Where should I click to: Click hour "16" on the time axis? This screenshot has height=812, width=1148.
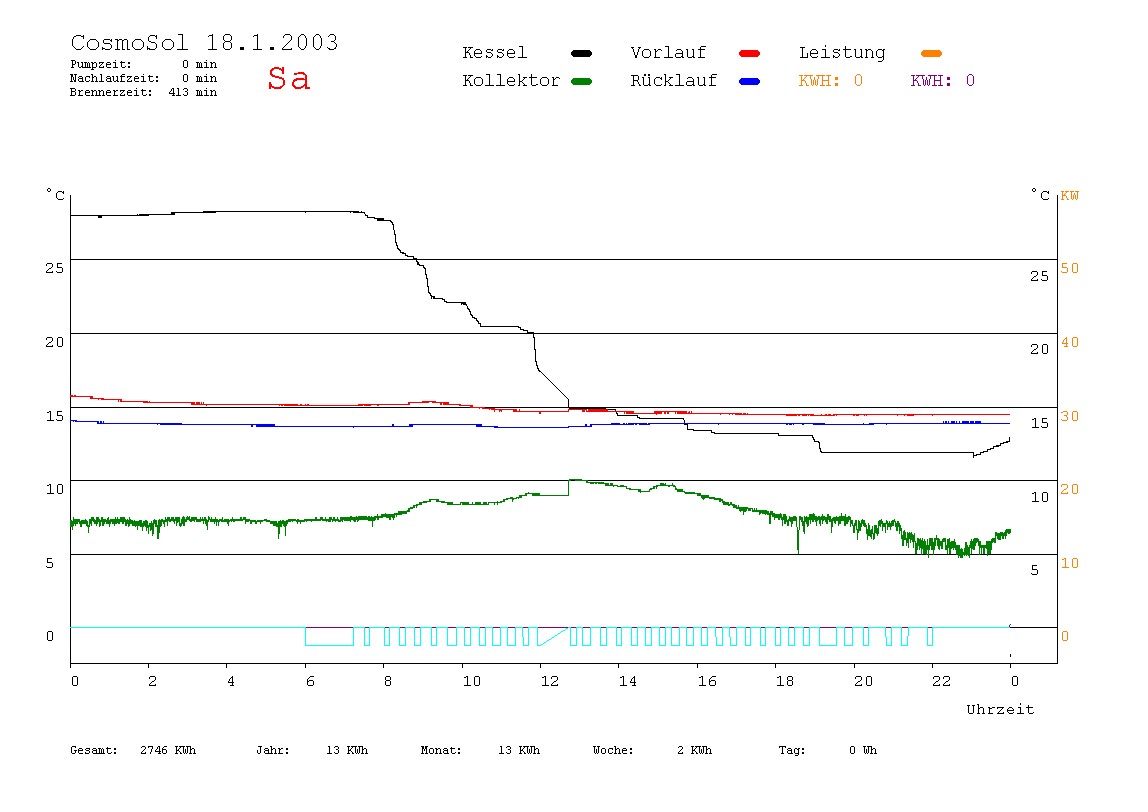707,681
